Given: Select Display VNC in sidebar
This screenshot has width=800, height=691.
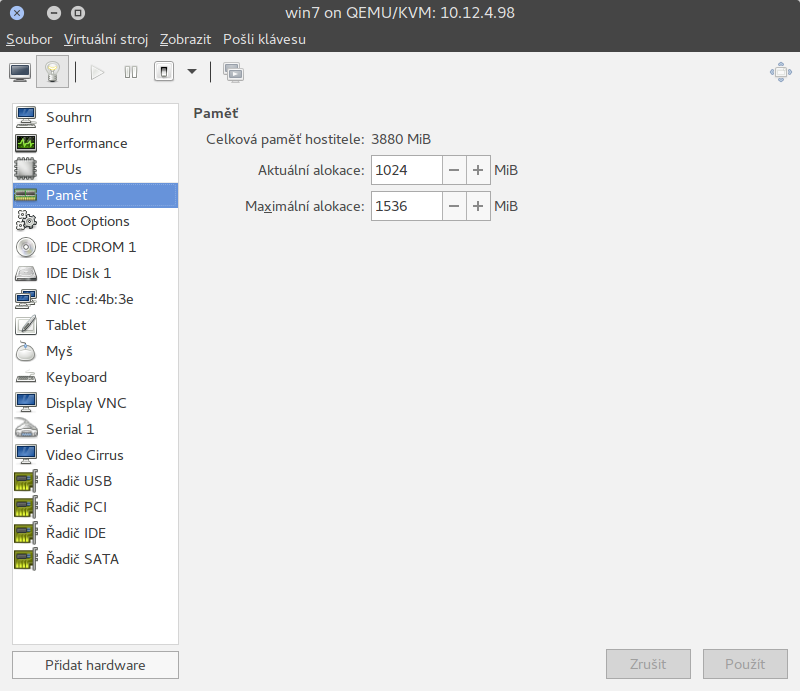Looking at the screenshot, I should (86, 403).
